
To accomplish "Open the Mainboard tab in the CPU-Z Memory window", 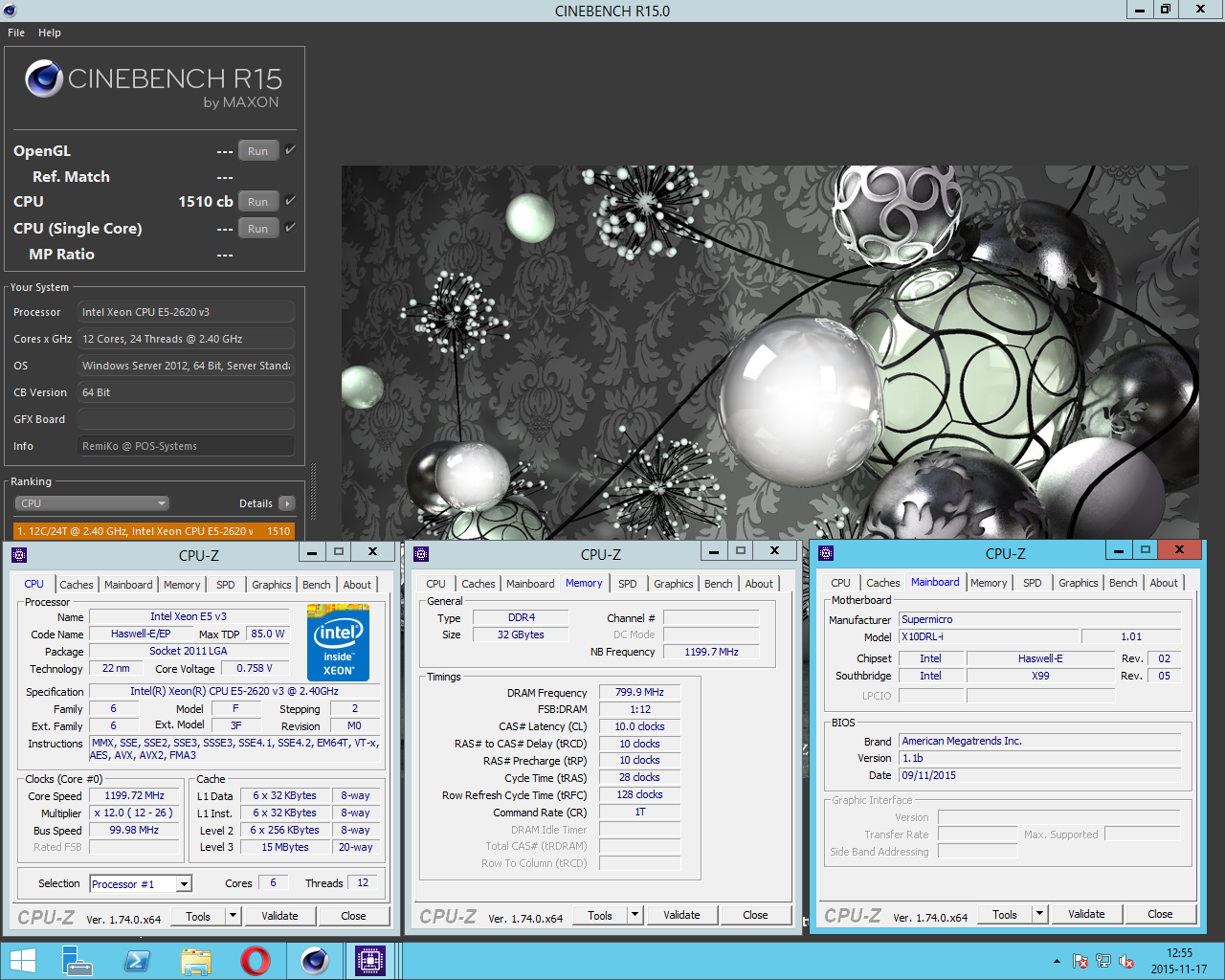I will point(530,584).
